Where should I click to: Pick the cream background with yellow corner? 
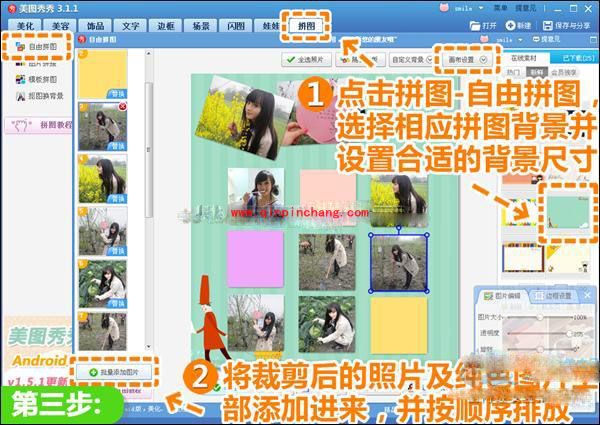567,257
